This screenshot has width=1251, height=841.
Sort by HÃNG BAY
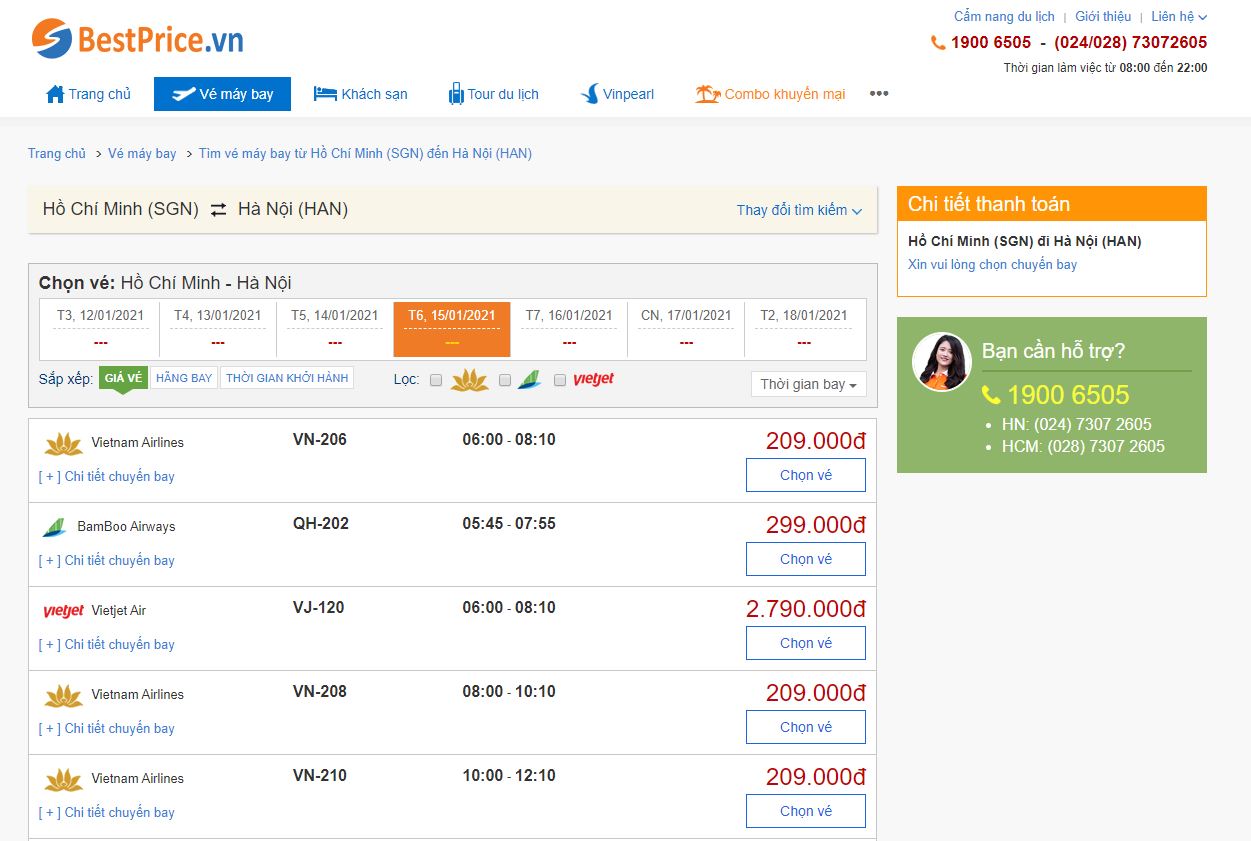[184, 378]
